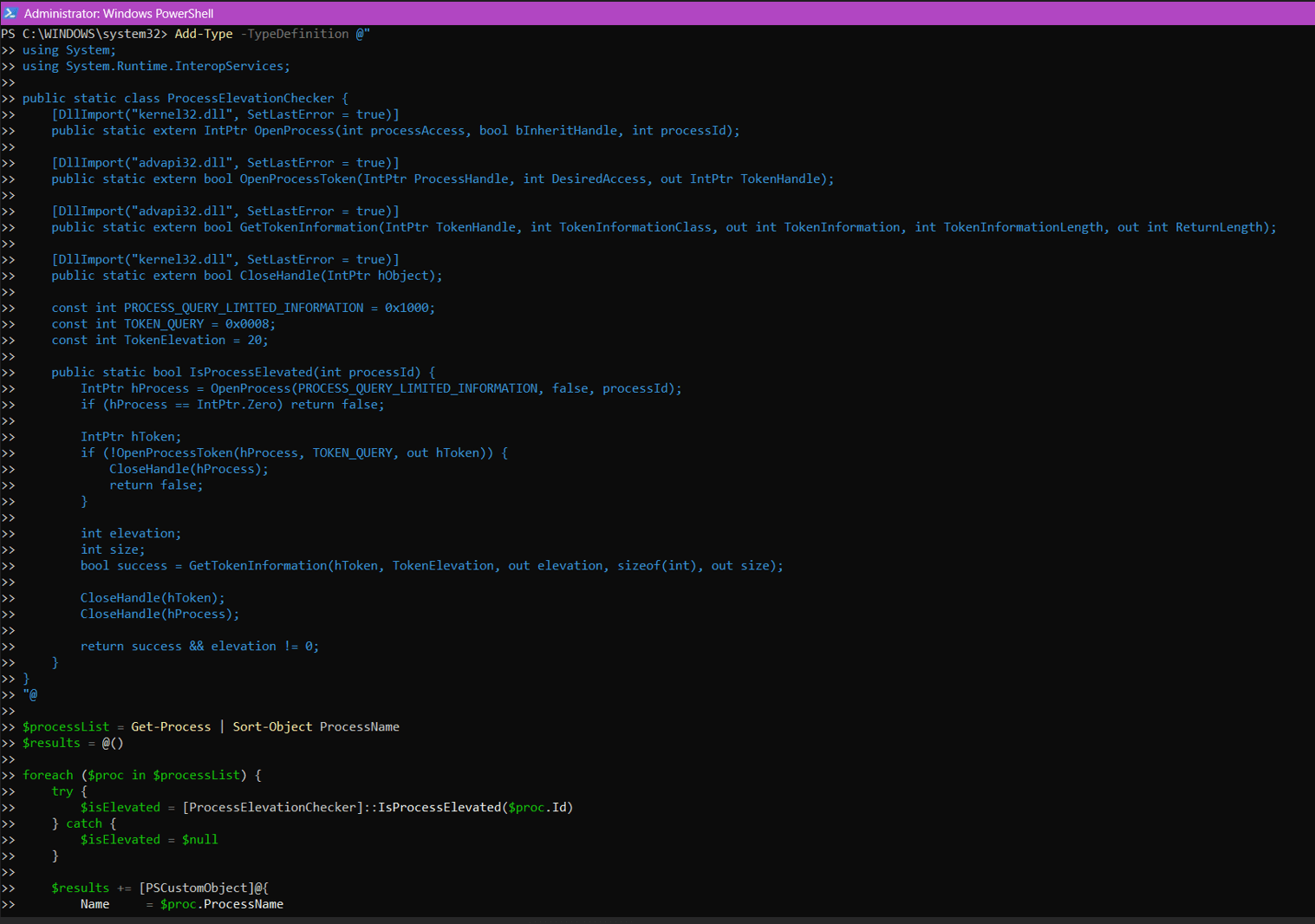Click the -TypeDefinition parameter text
This screenshot has height=924, width=1315.
click(x=295, y=34)
